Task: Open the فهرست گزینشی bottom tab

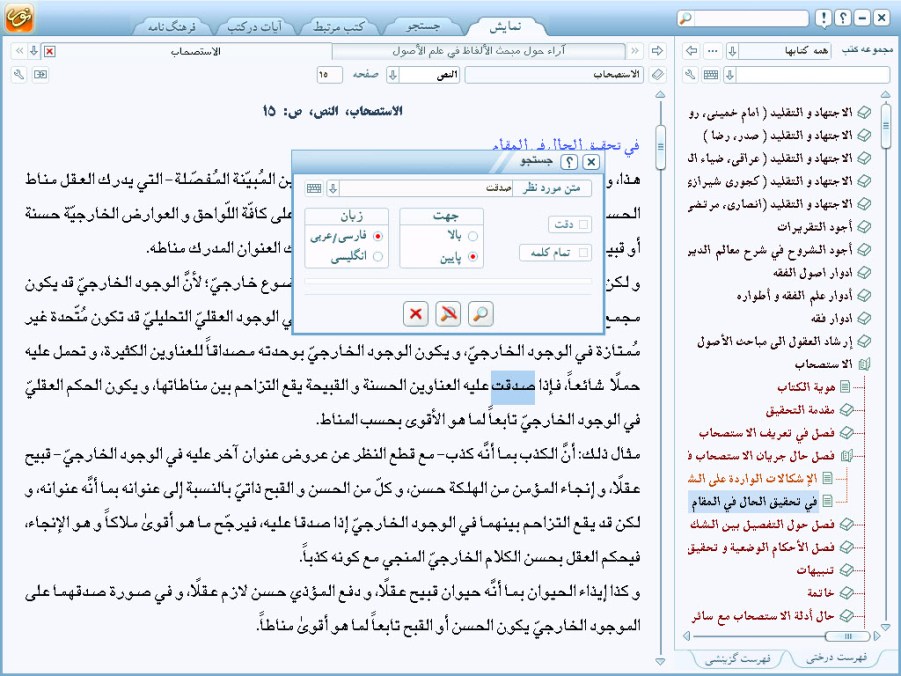Action: [737, 658]
